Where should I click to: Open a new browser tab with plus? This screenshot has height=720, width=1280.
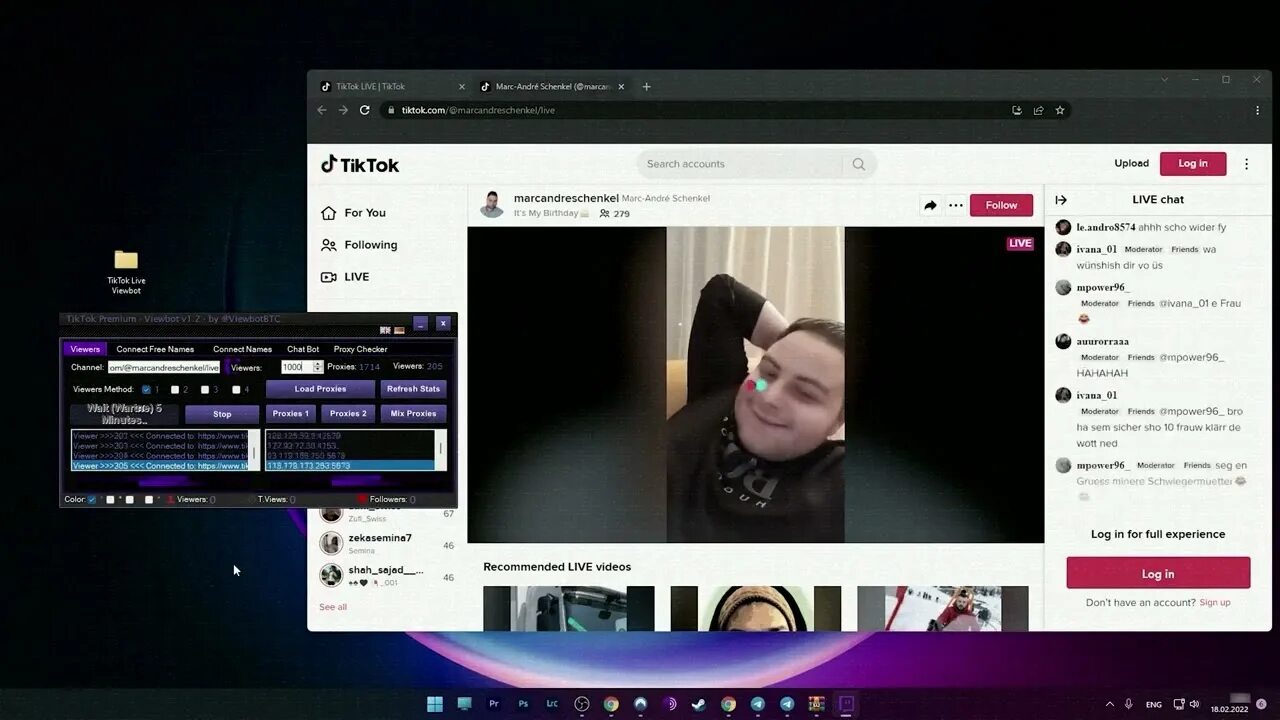pyautogui.click(x=646, y=87)
